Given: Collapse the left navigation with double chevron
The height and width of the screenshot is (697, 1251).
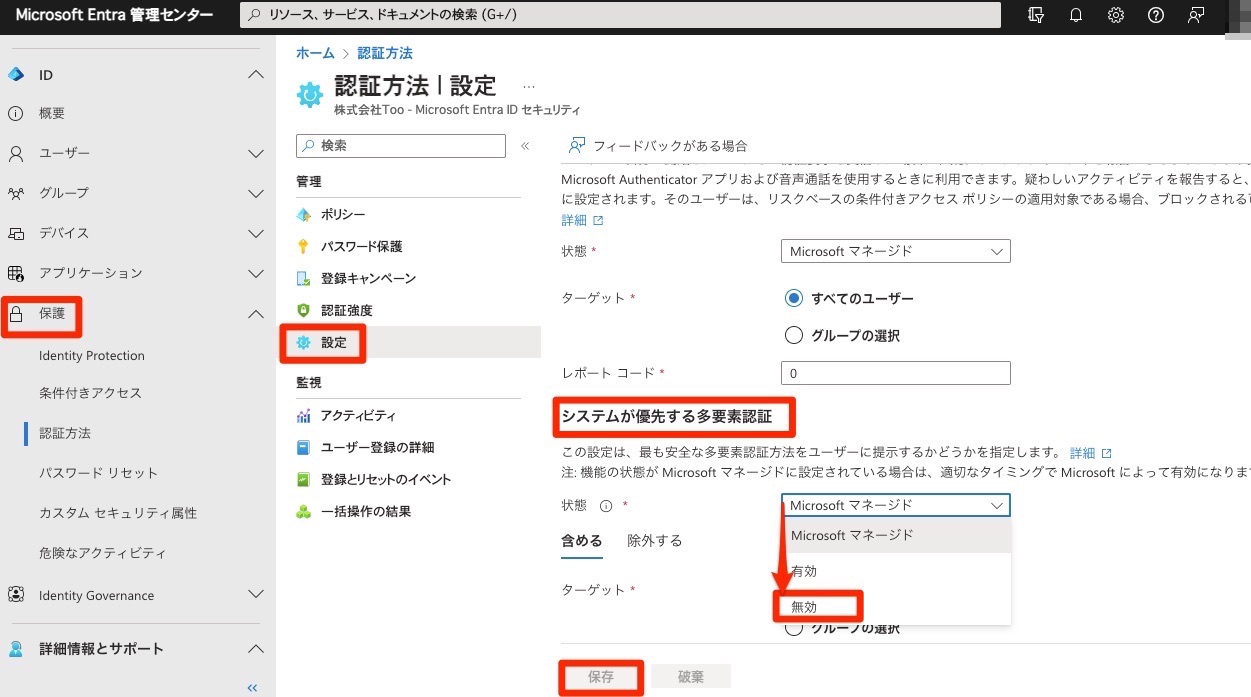Looking at the screenshot, I should click(252, 687).
